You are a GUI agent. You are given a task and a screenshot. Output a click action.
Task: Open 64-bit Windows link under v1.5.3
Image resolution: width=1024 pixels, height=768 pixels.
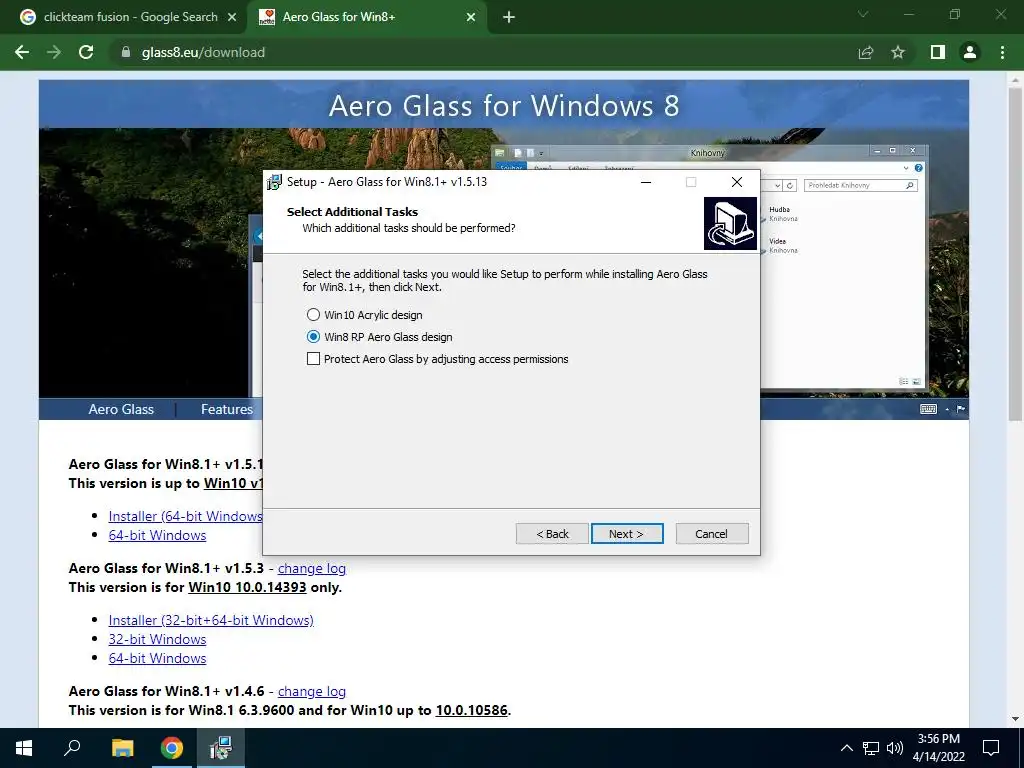tap(157, 658)
